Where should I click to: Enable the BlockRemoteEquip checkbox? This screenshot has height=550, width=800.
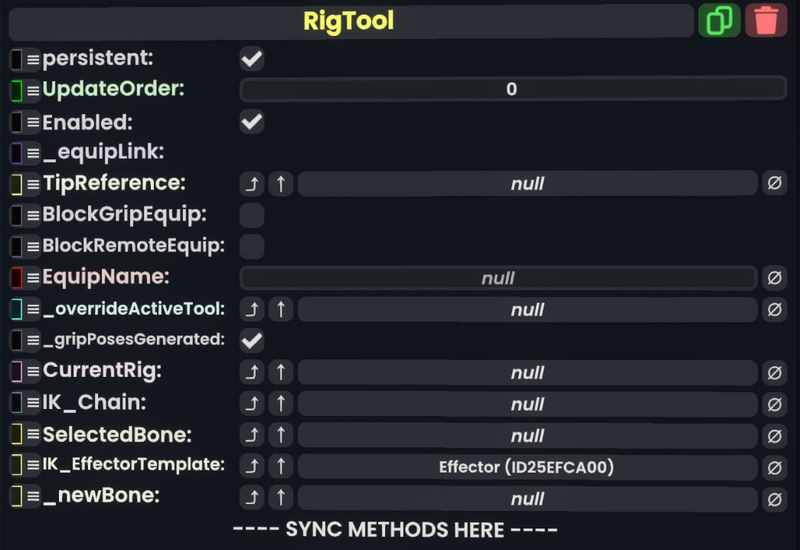coord(252,246)
